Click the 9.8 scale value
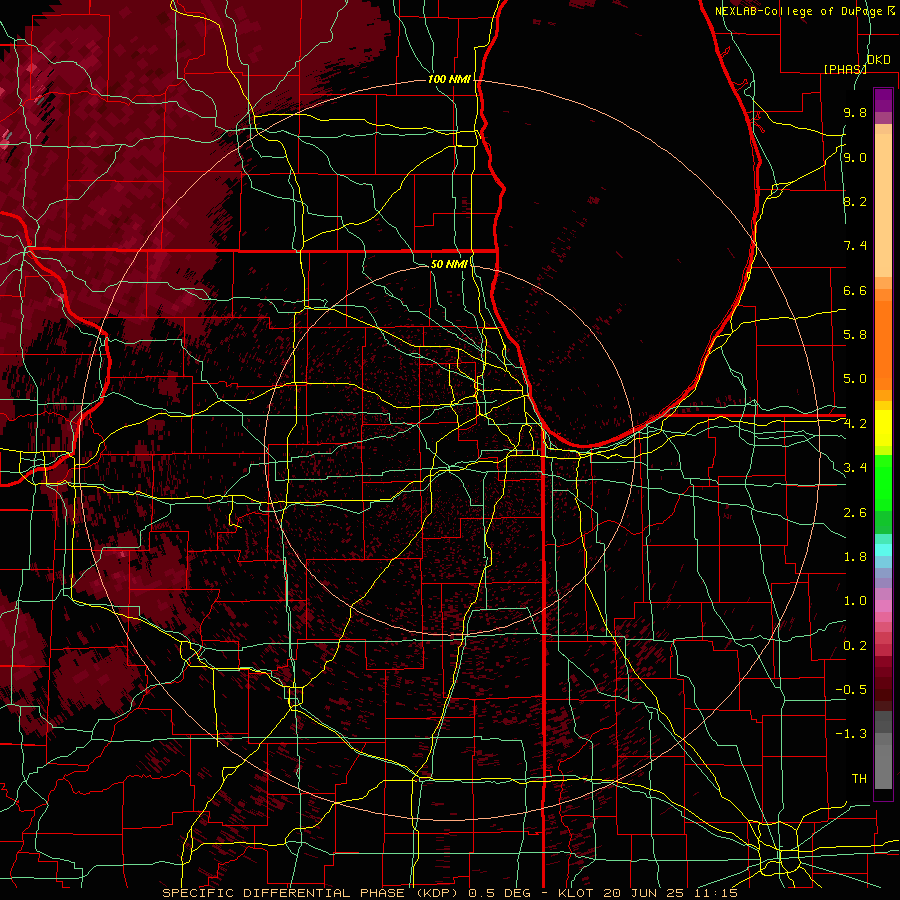 click(855, 112)
